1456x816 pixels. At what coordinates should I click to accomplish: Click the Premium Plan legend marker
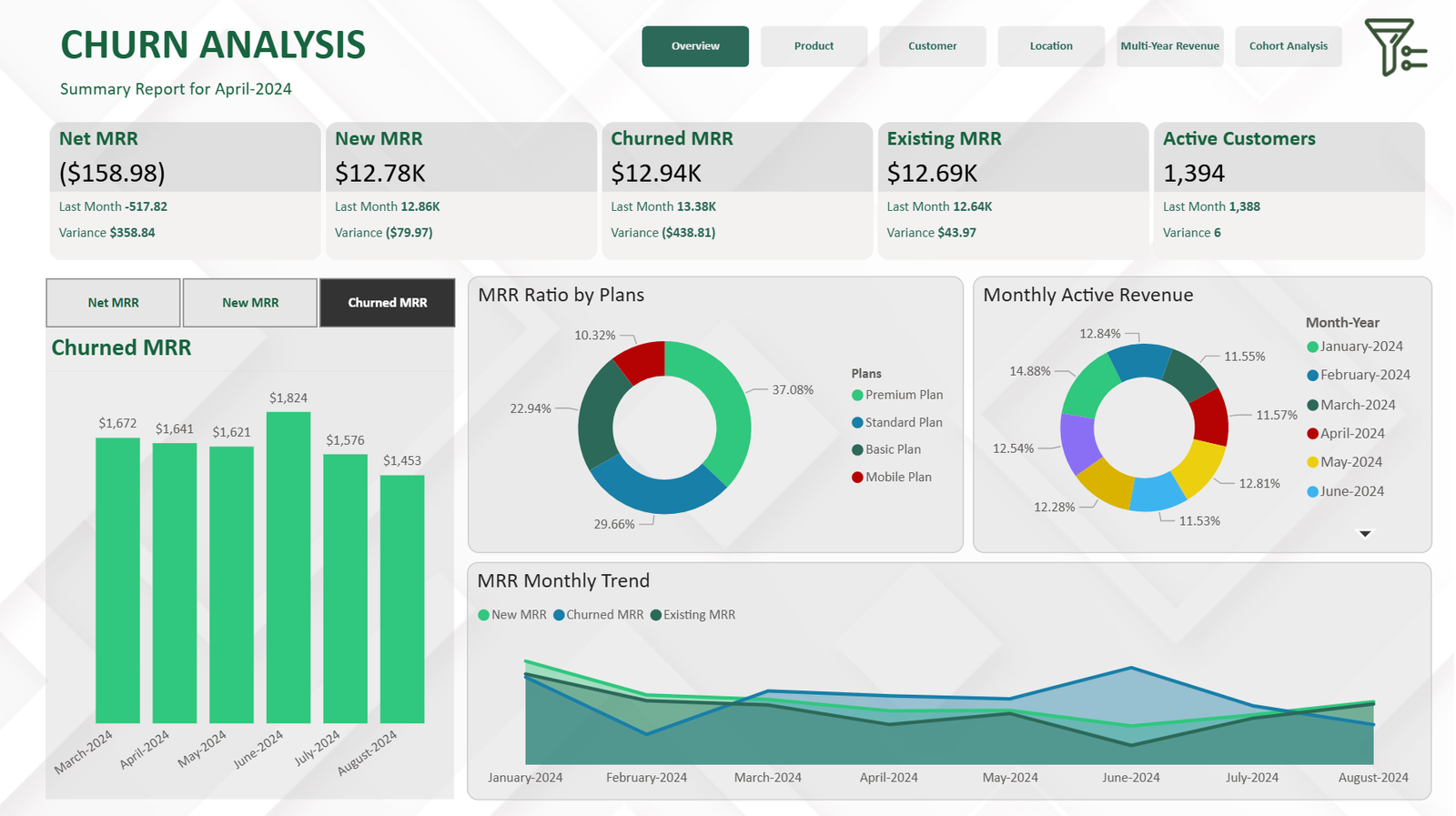click(857, 395)
